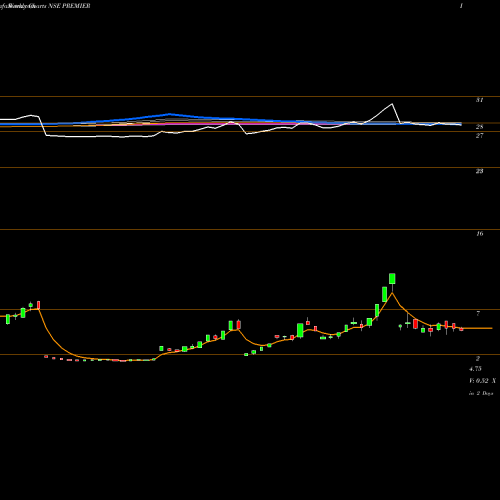Select the 31 price axis label

(479, 100)
